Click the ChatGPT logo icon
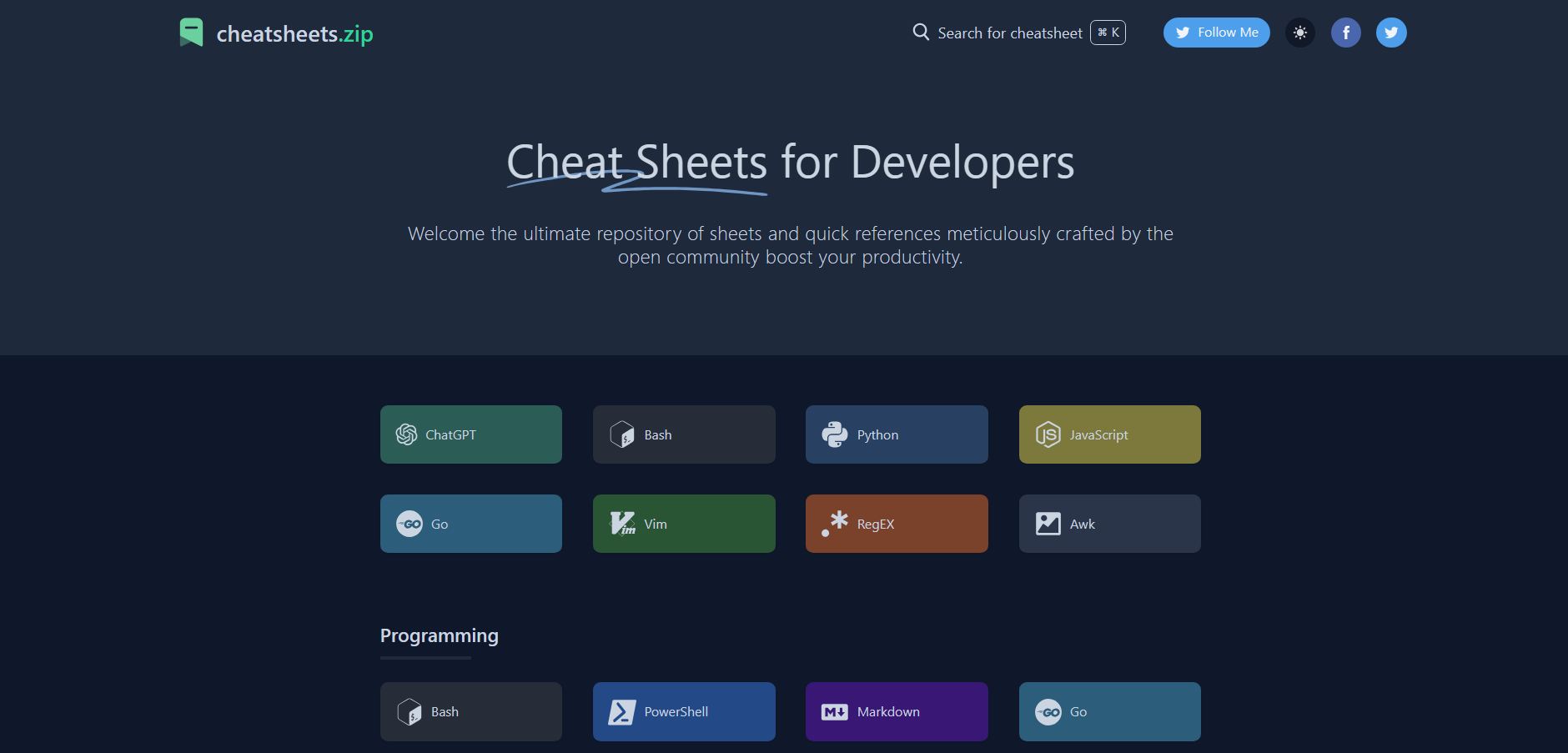Viewport: 1568px width, 753px height. [x=406, y=434]
